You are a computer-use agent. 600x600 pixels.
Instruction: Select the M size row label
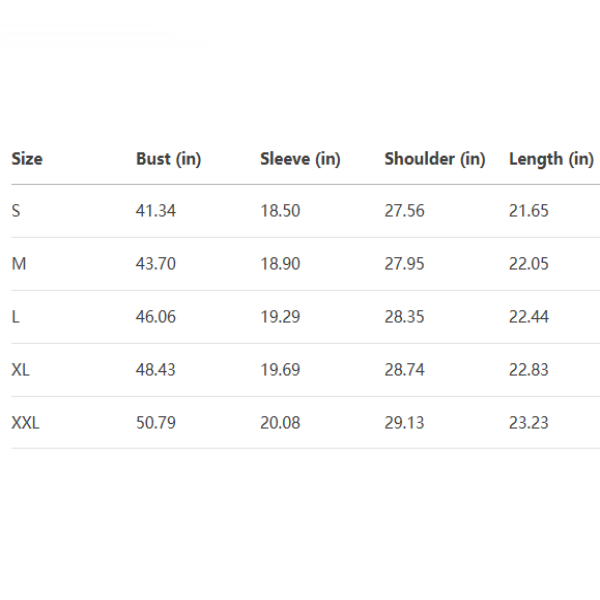pyautogui.click(x=18, y=264)
